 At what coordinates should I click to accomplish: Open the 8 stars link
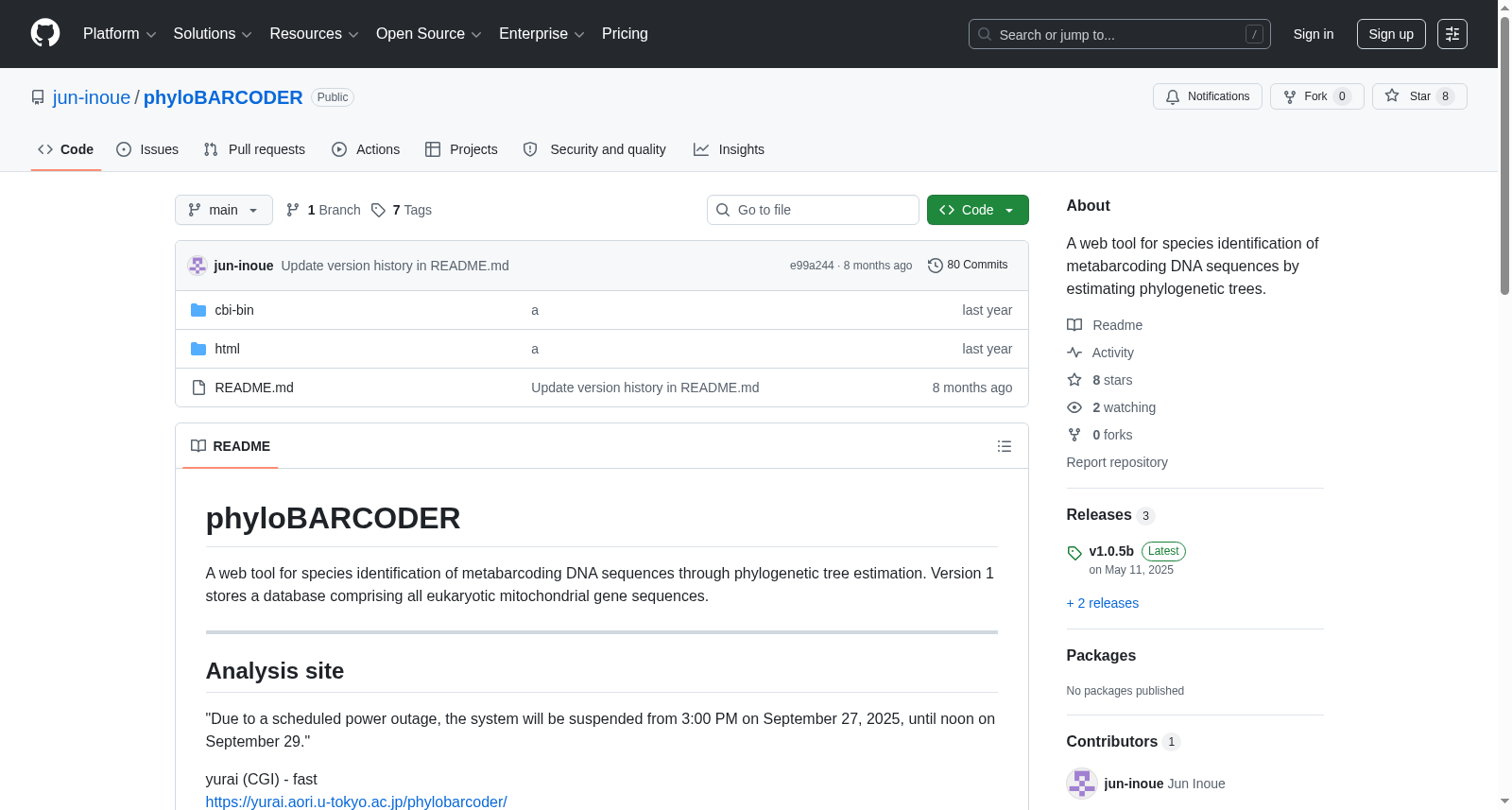pos(1112,380)
